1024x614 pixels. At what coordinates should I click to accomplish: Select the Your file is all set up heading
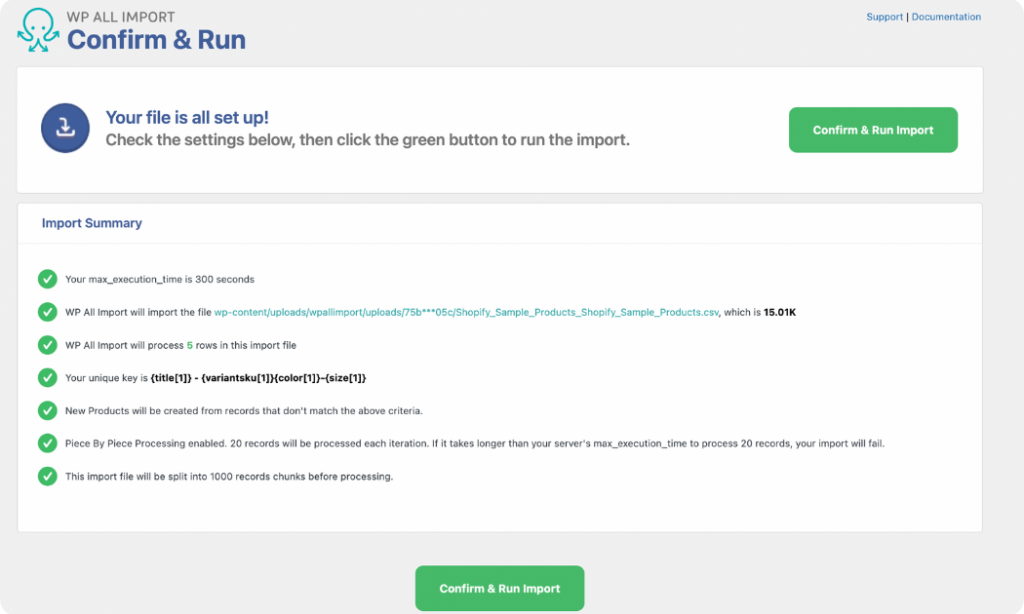tap(187, 117)
